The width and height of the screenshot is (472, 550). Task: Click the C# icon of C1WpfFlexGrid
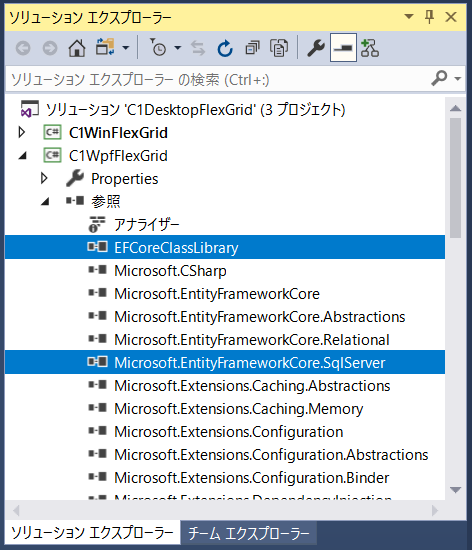53,156
